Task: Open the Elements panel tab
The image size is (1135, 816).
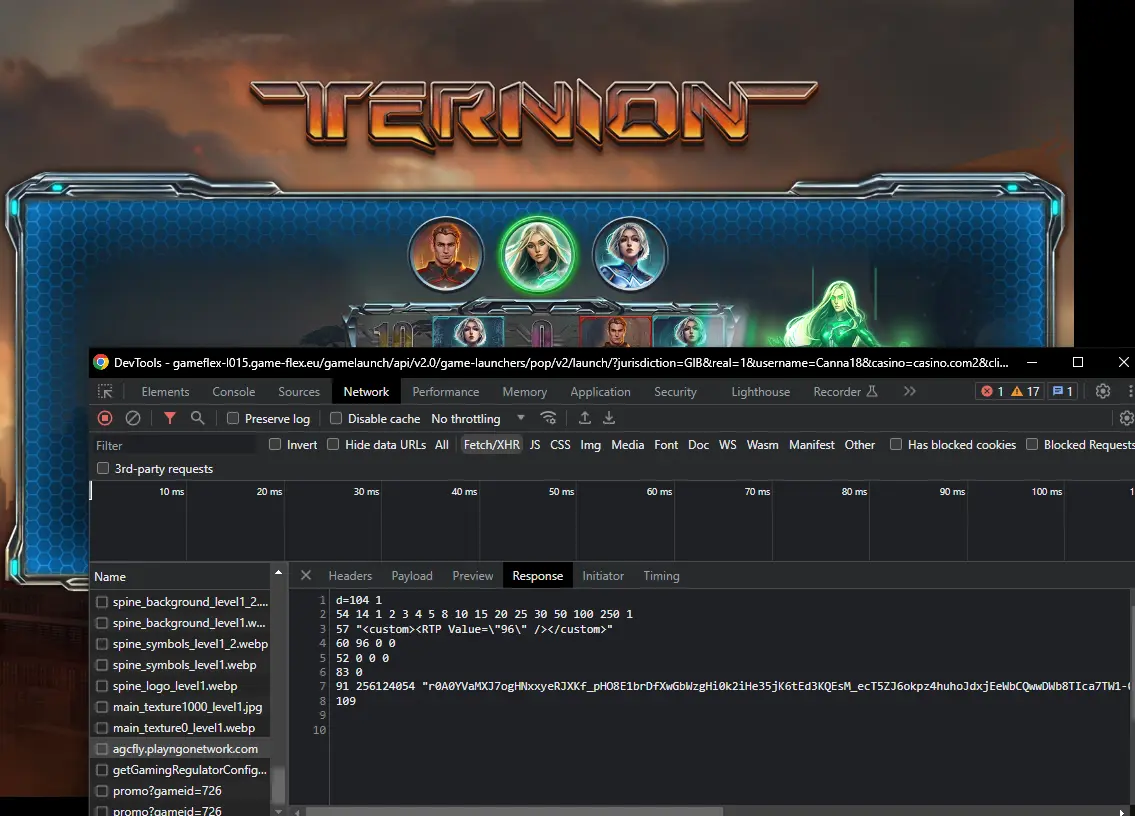Action: coord(165,392)
